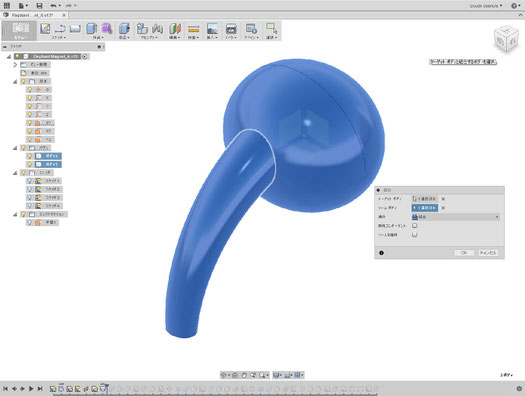Click the Save icon in the top bar
Image resolution: width=525 pixels, height=396 pixels.
[x=39, y=6]
